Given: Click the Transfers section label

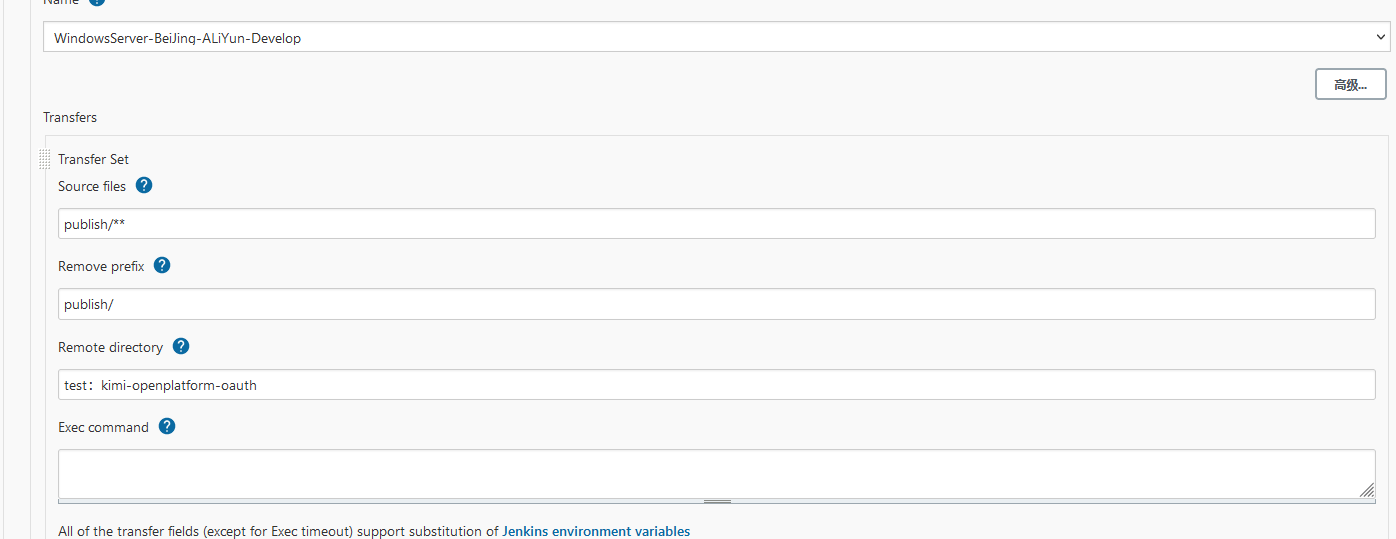Looking at the screenshot, I should pyautogui.click(x=70, y=117).
